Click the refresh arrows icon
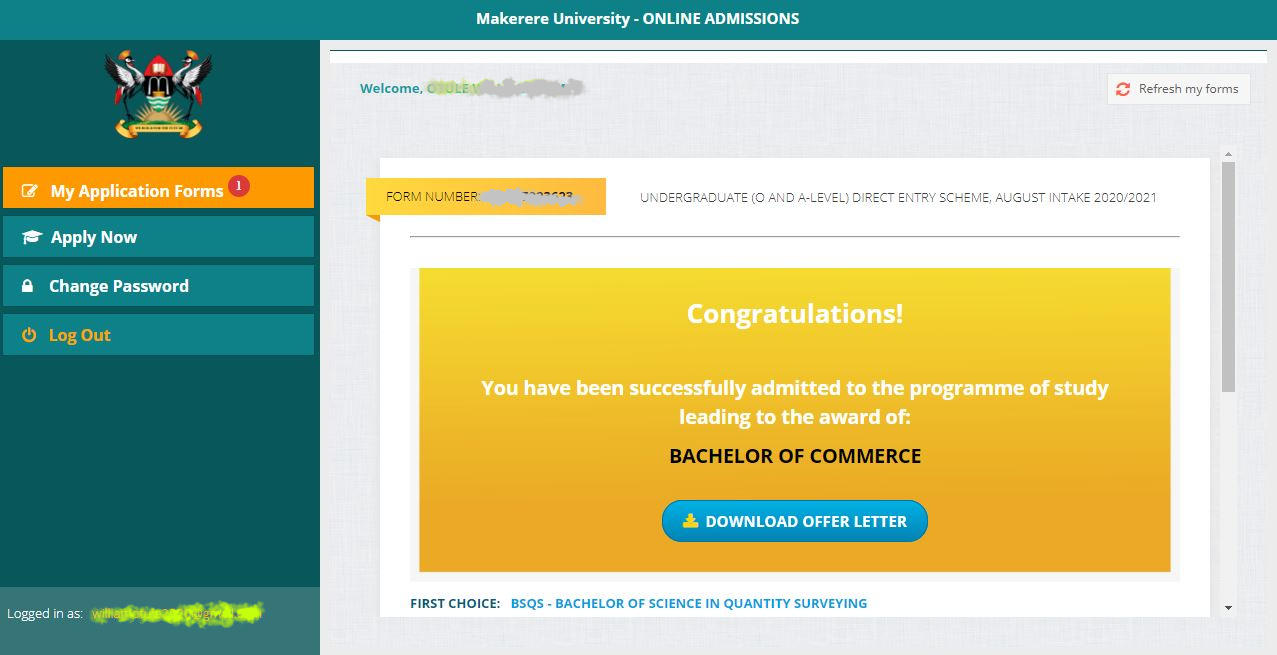The image size is (1277, 655). click(x=1123, y=89)
